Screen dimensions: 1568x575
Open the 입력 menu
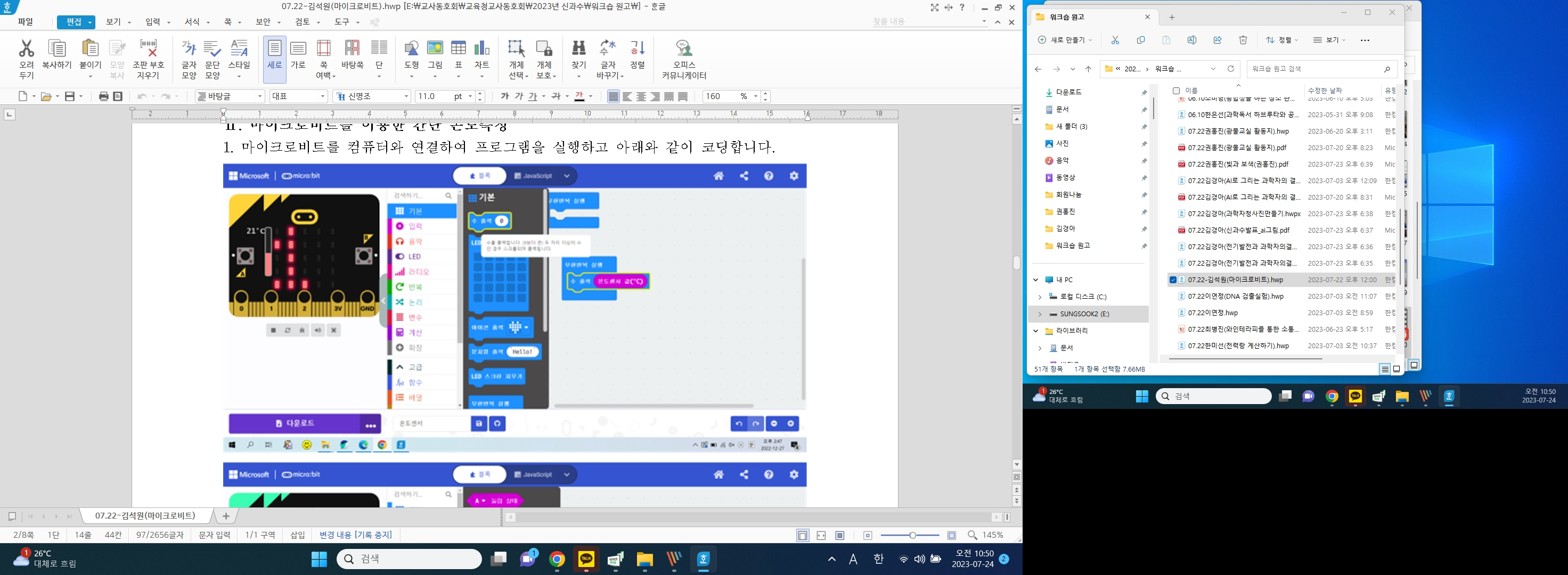pyautogui.click(x=153, y=22)
